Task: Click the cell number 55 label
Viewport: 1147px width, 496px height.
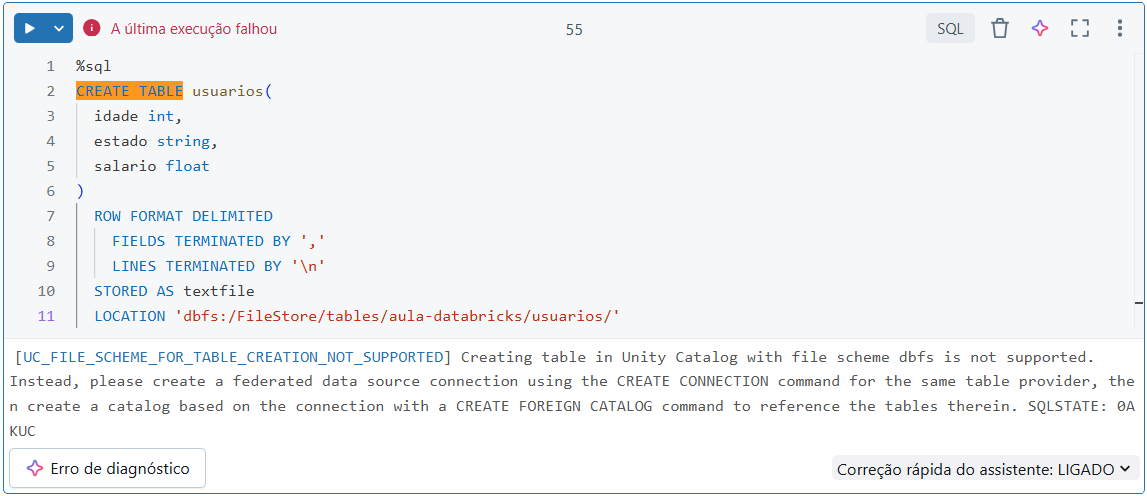Action: tap(574, 29)
